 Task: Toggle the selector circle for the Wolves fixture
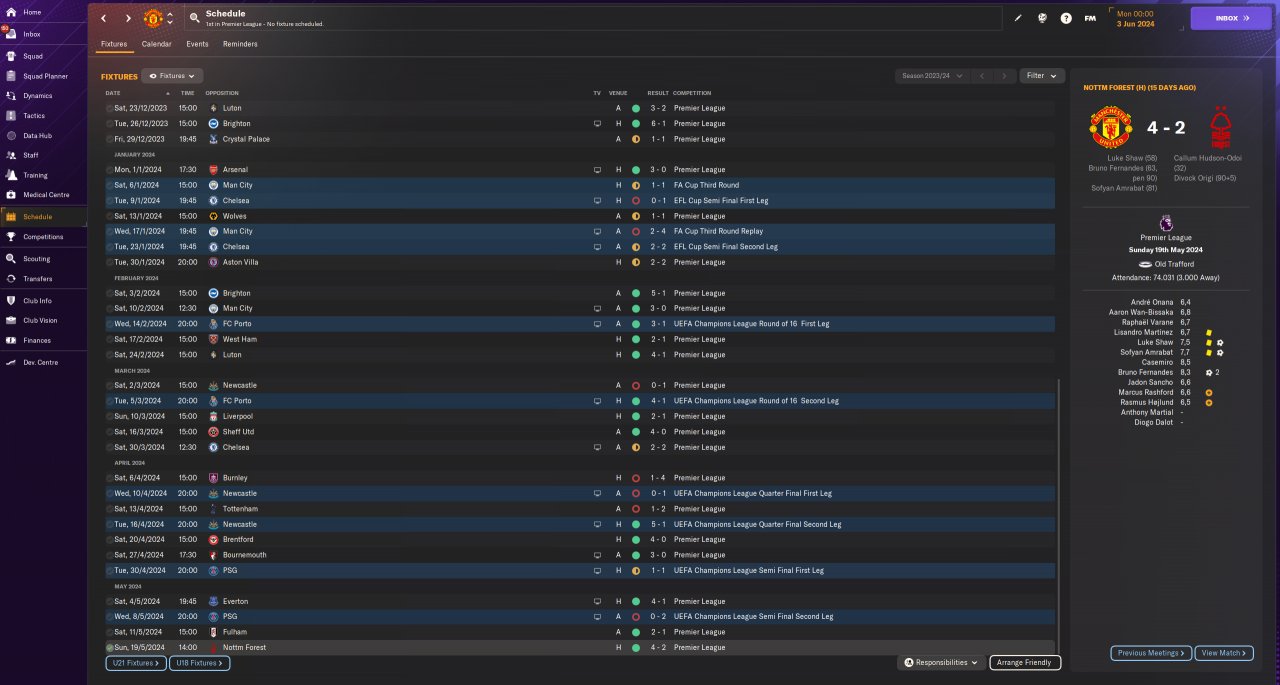point(109,216)
